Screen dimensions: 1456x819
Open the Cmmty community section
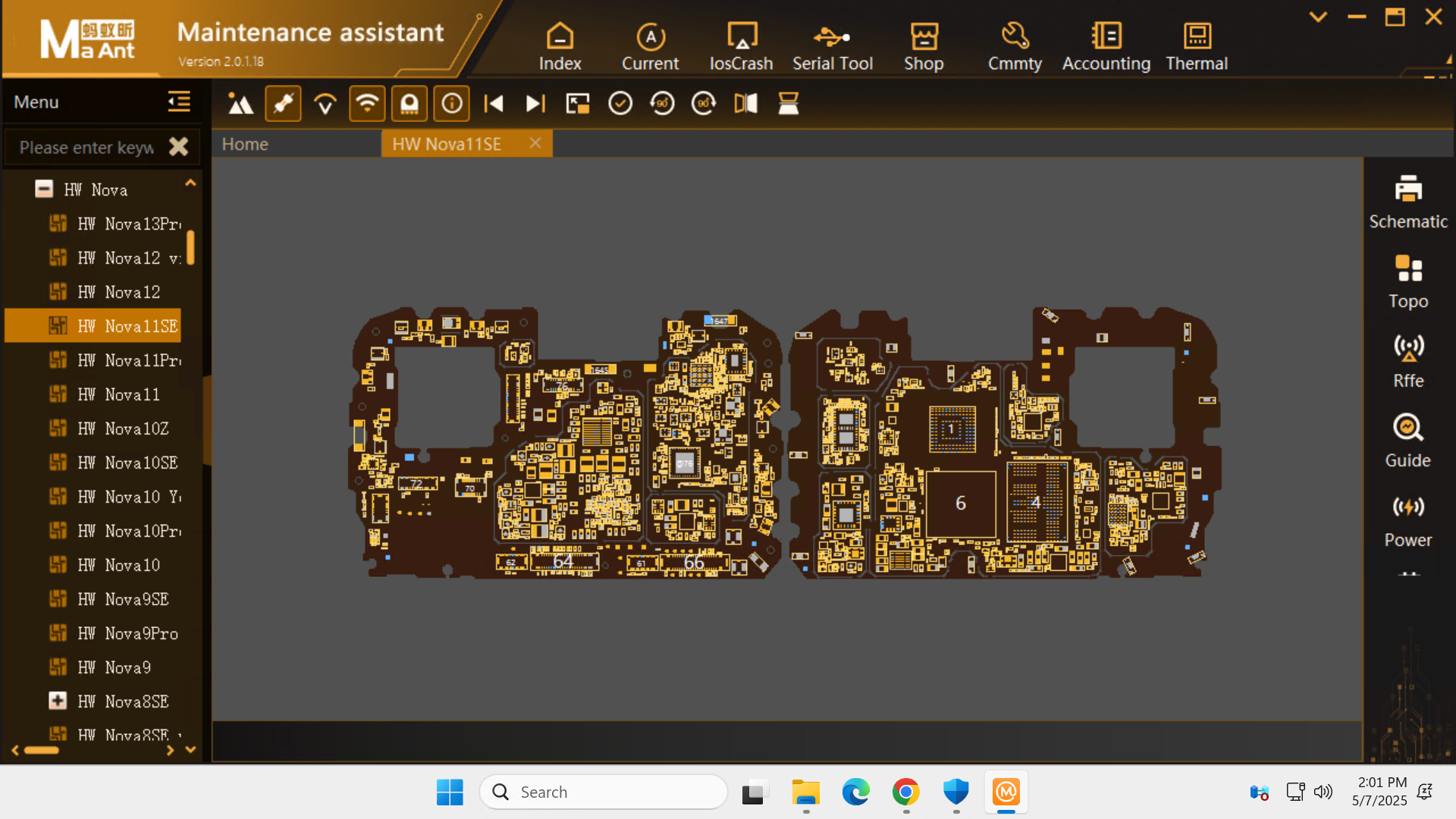1015,47
